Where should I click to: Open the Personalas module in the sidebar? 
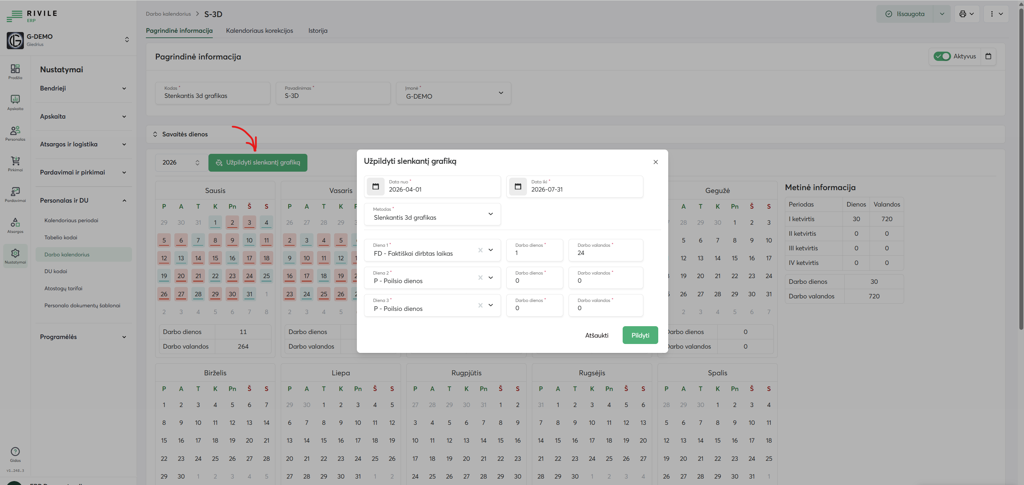tap(15, 133)
